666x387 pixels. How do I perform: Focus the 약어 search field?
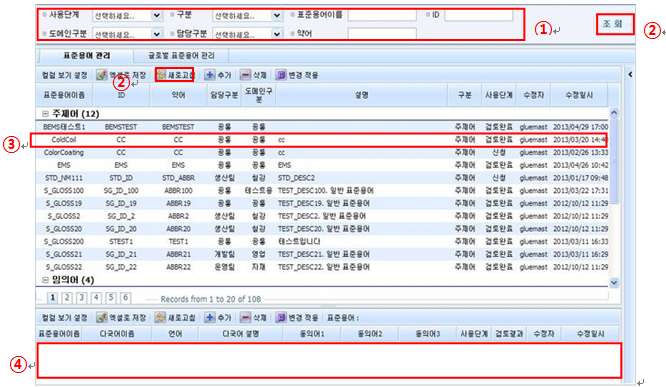tap(382, 34)
